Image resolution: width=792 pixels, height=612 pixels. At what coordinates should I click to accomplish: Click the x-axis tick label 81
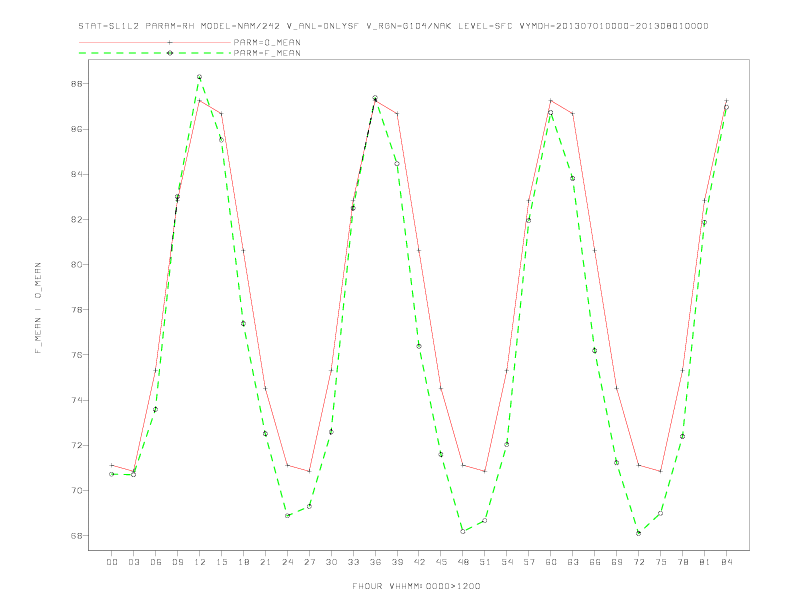coord(705,562)
